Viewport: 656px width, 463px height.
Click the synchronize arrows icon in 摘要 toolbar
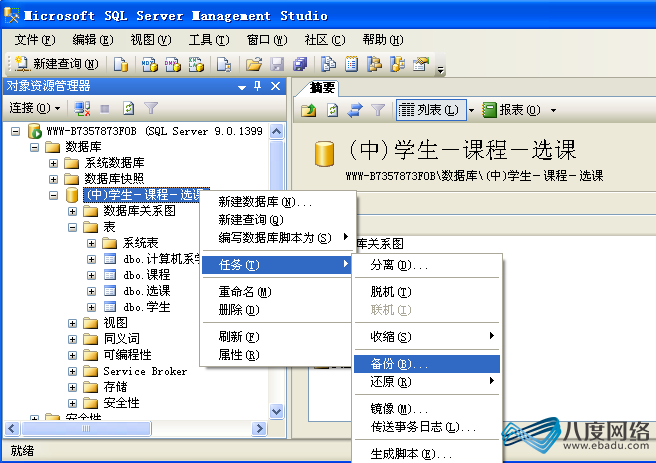click(x=355, y=110)
